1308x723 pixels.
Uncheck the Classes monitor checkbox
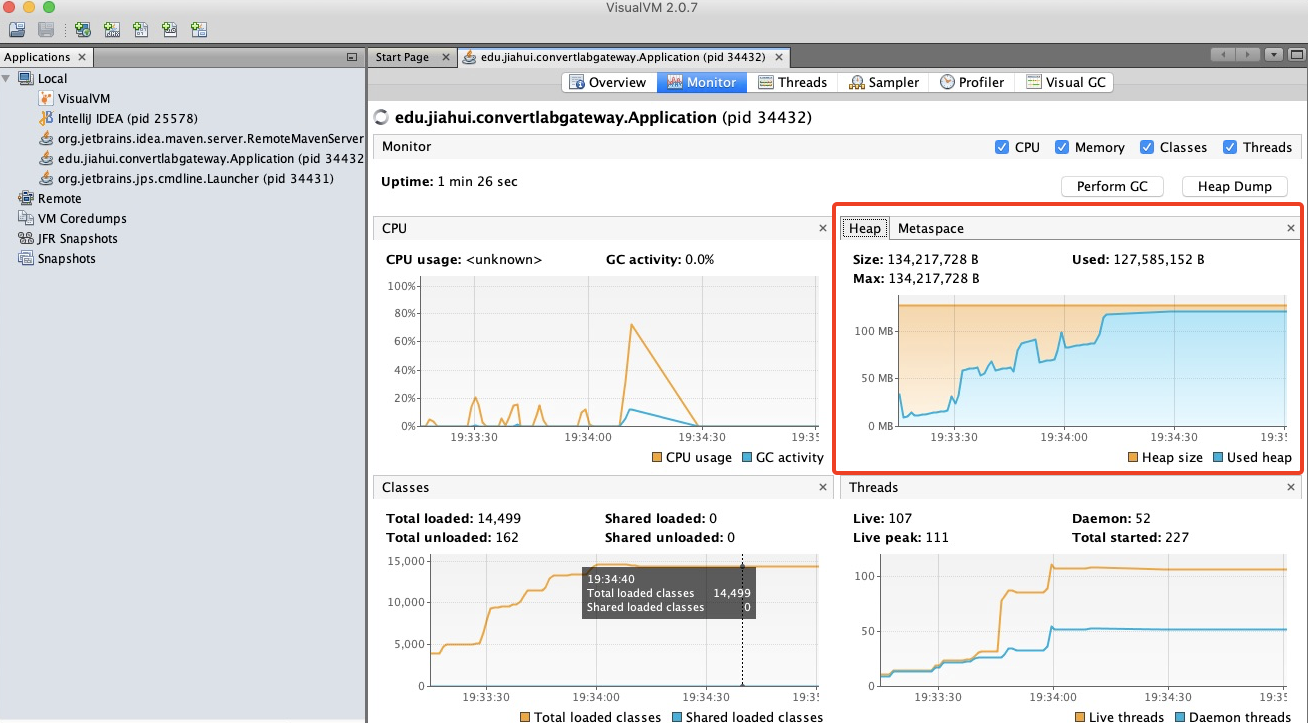click(1147, 147)
